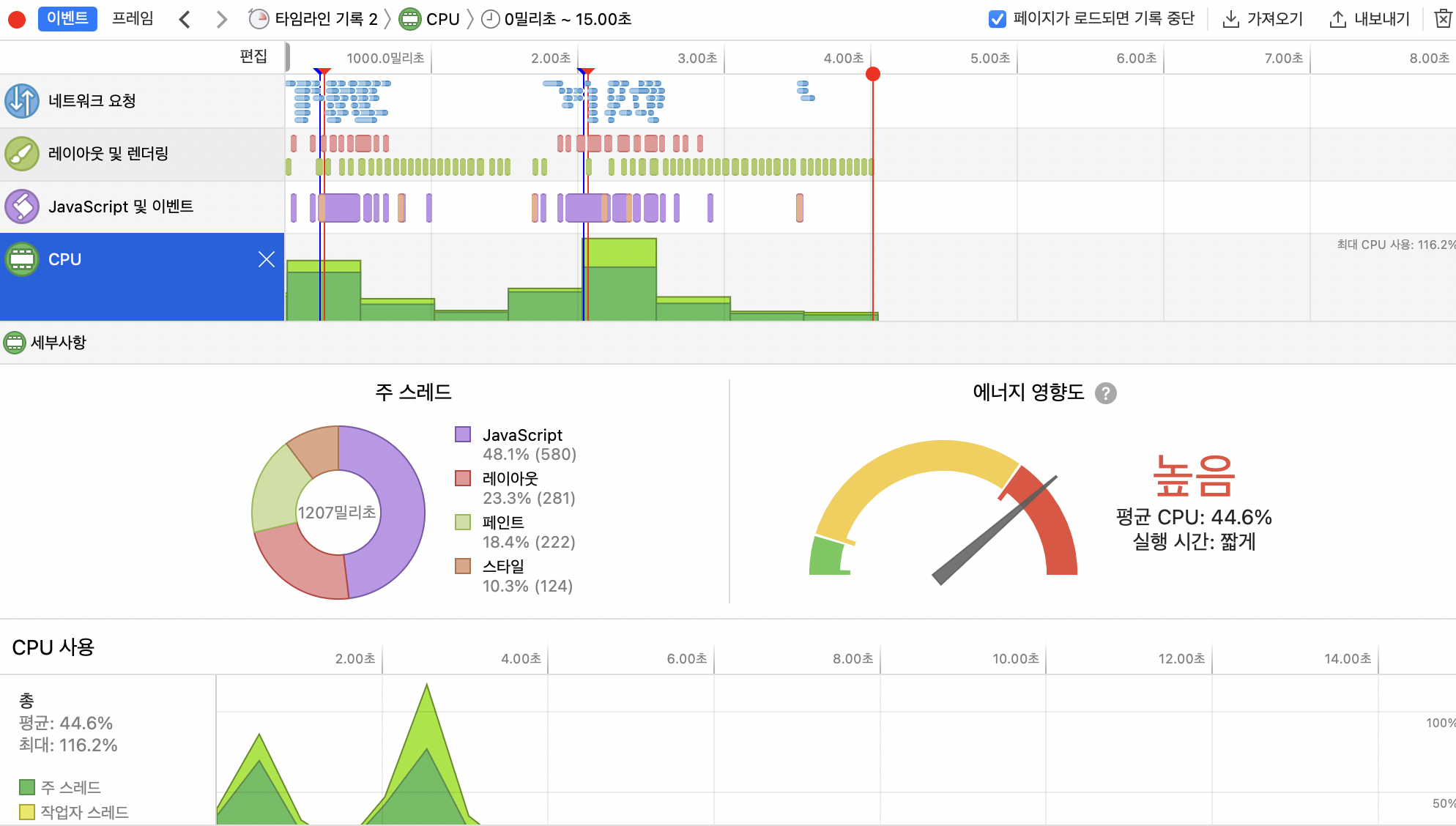1456x826 pixels.
Task: Select the 네트워크 요청 timeline icon
Action: tap(22, 101)
